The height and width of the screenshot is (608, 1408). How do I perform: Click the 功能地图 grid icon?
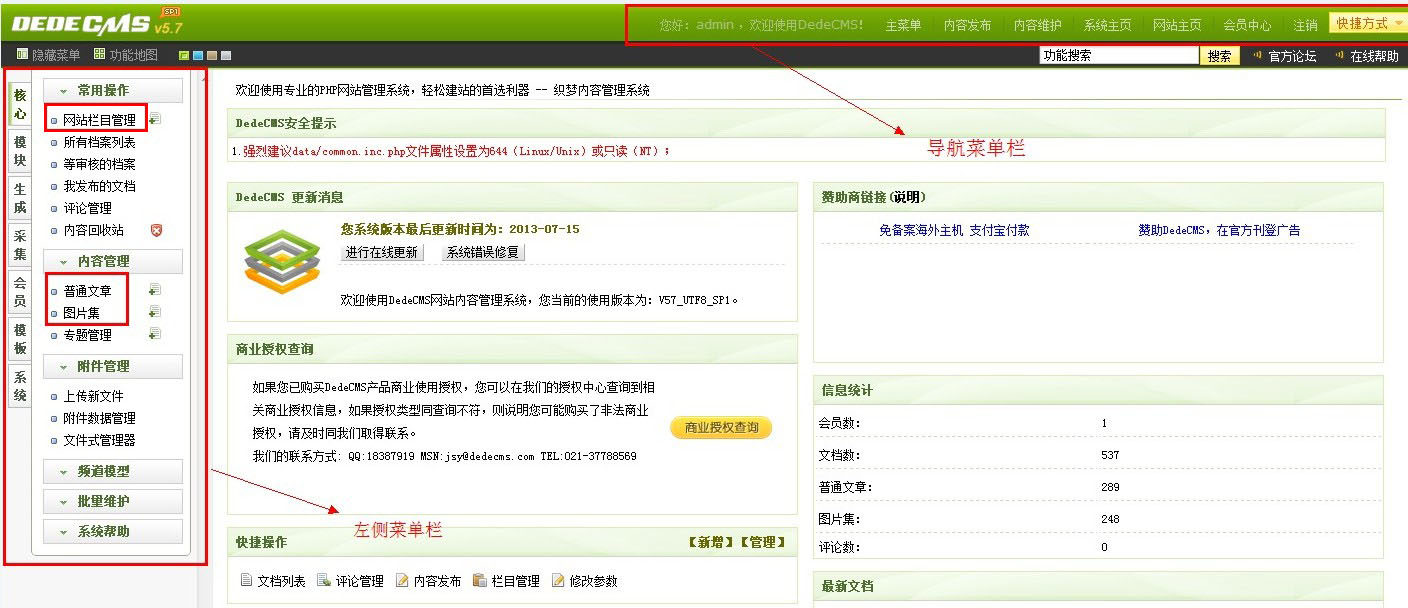[x=100, y=55]
